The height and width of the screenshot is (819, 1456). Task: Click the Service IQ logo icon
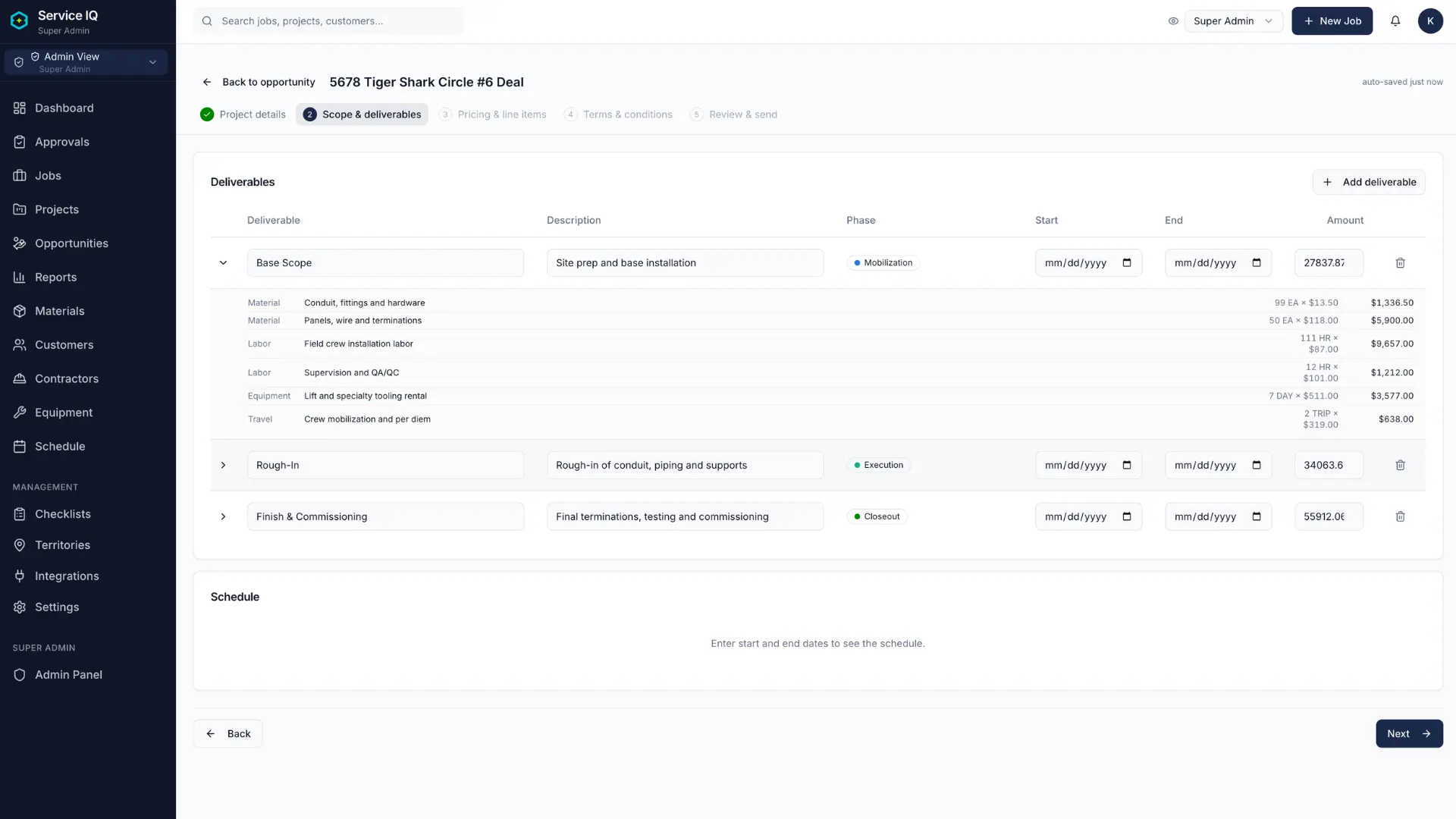20,20
